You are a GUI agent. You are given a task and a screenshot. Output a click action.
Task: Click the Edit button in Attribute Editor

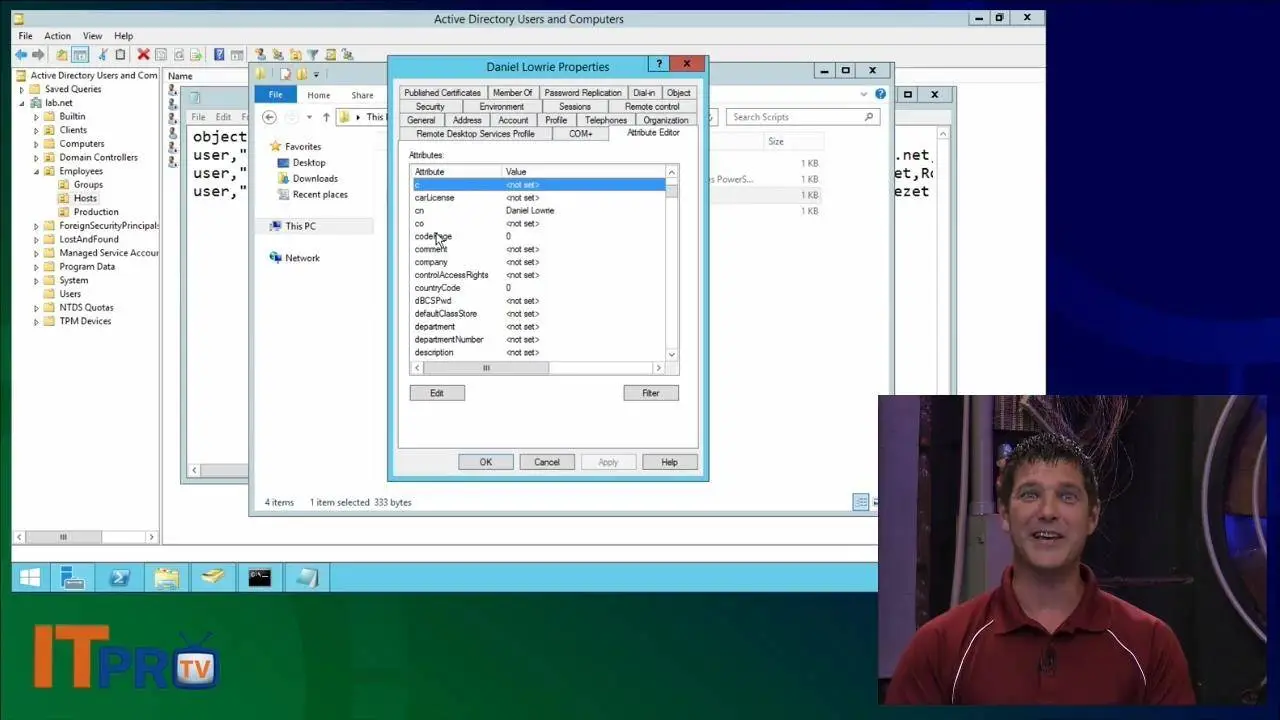[x=437, y=393]
